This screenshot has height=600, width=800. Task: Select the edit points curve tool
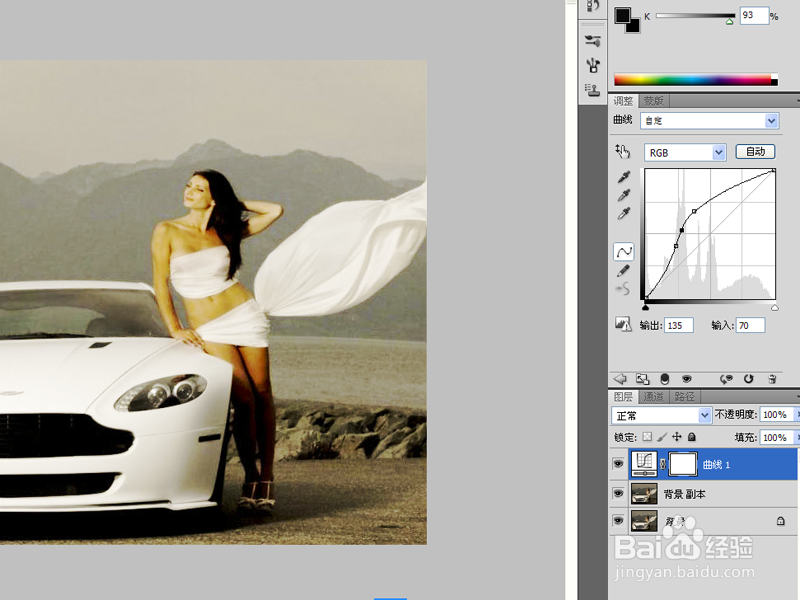pyautogui.click(x=623, y=252)
